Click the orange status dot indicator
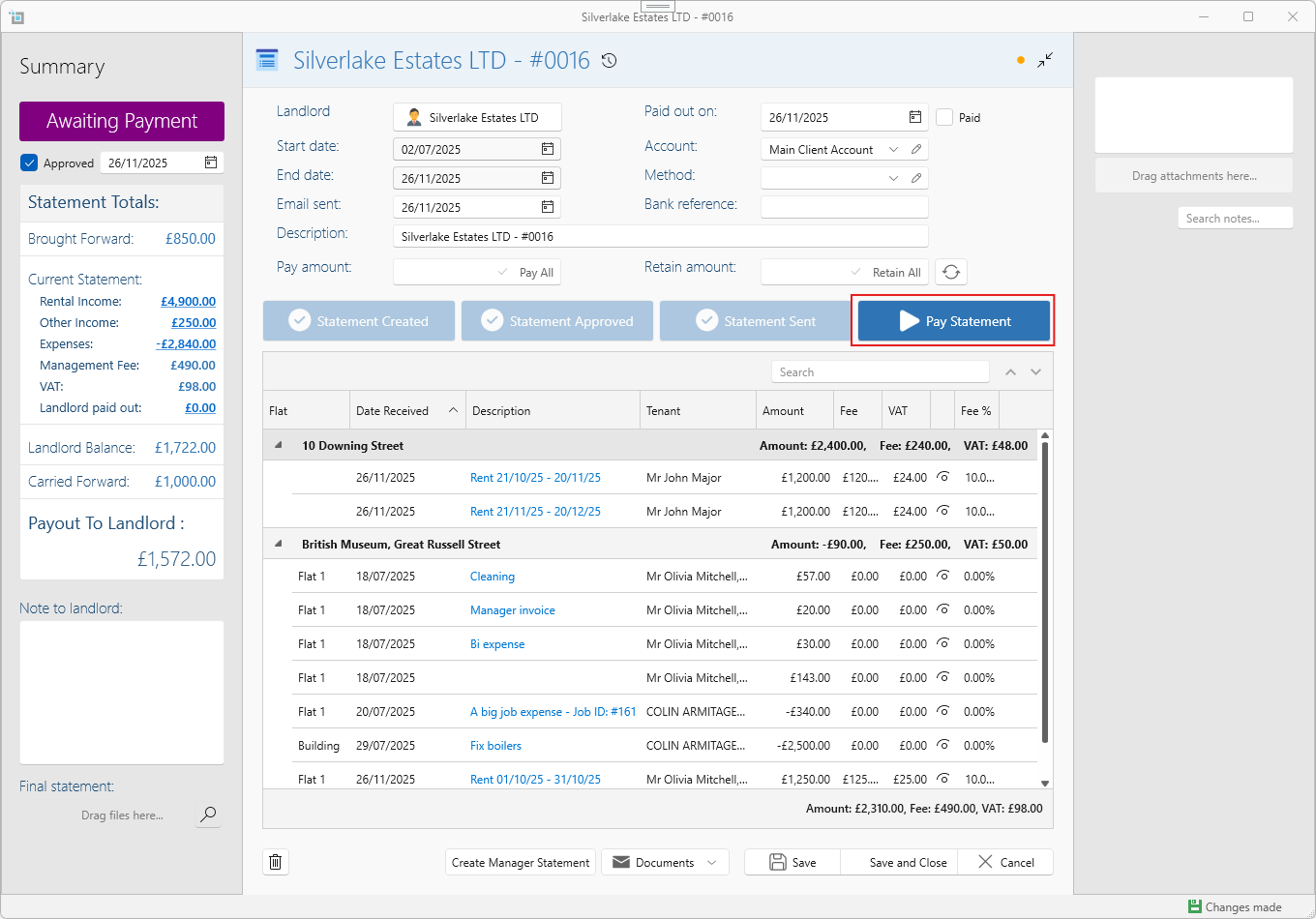 1021,60
